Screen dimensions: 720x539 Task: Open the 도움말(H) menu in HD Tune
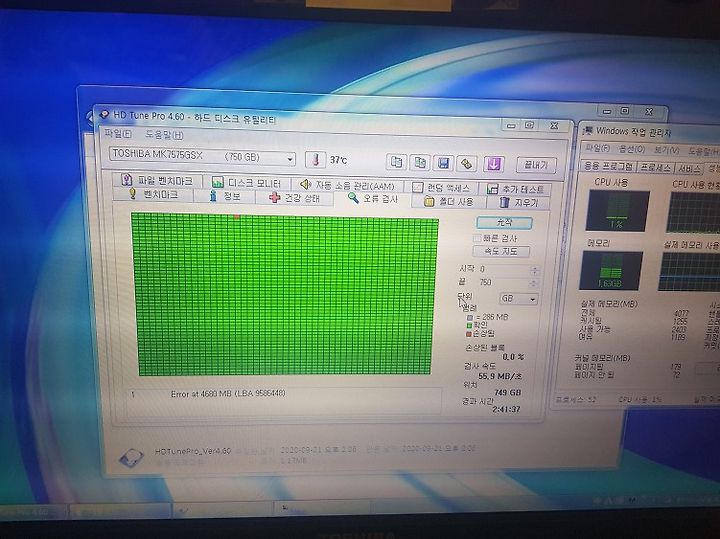164,135
